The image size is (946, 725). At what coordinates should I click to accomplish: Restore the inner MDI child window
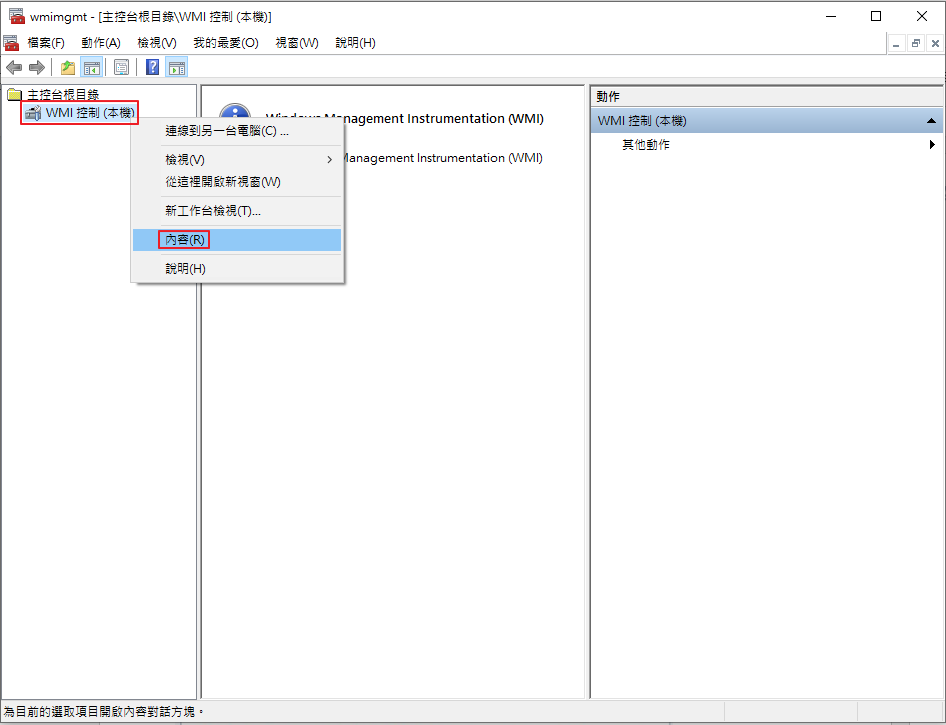[915, 44]
